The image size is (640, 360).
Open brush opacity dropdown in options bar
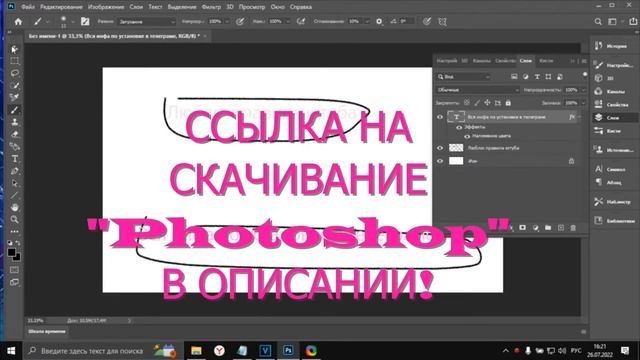click(x=227, y=22)
